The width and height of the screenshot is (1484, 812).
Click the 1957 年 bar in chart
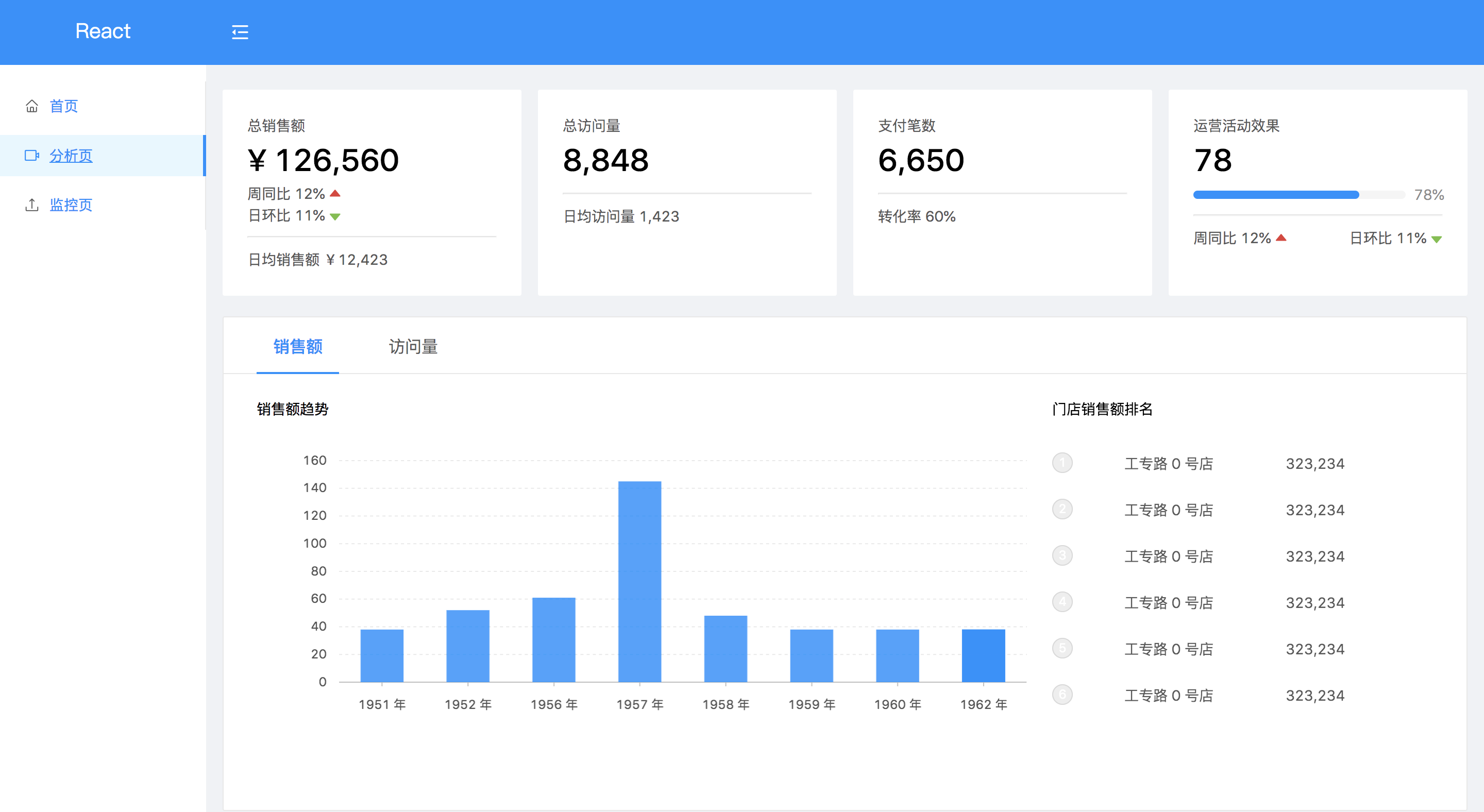pos(639,582)
